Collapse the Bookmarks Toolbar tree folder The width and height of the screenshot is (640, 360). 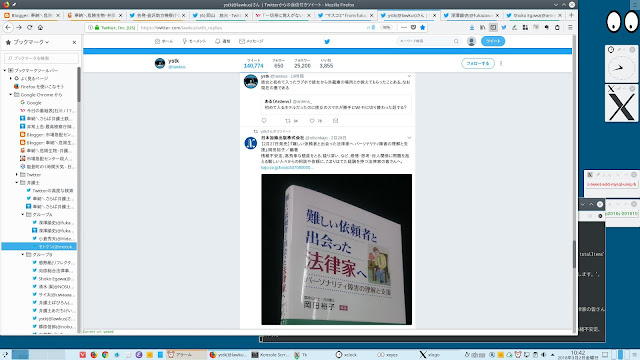point(5,70)
